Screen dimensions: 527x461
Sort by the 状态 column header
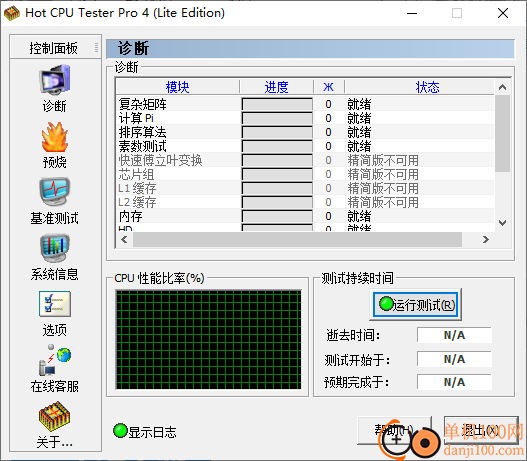427,87
